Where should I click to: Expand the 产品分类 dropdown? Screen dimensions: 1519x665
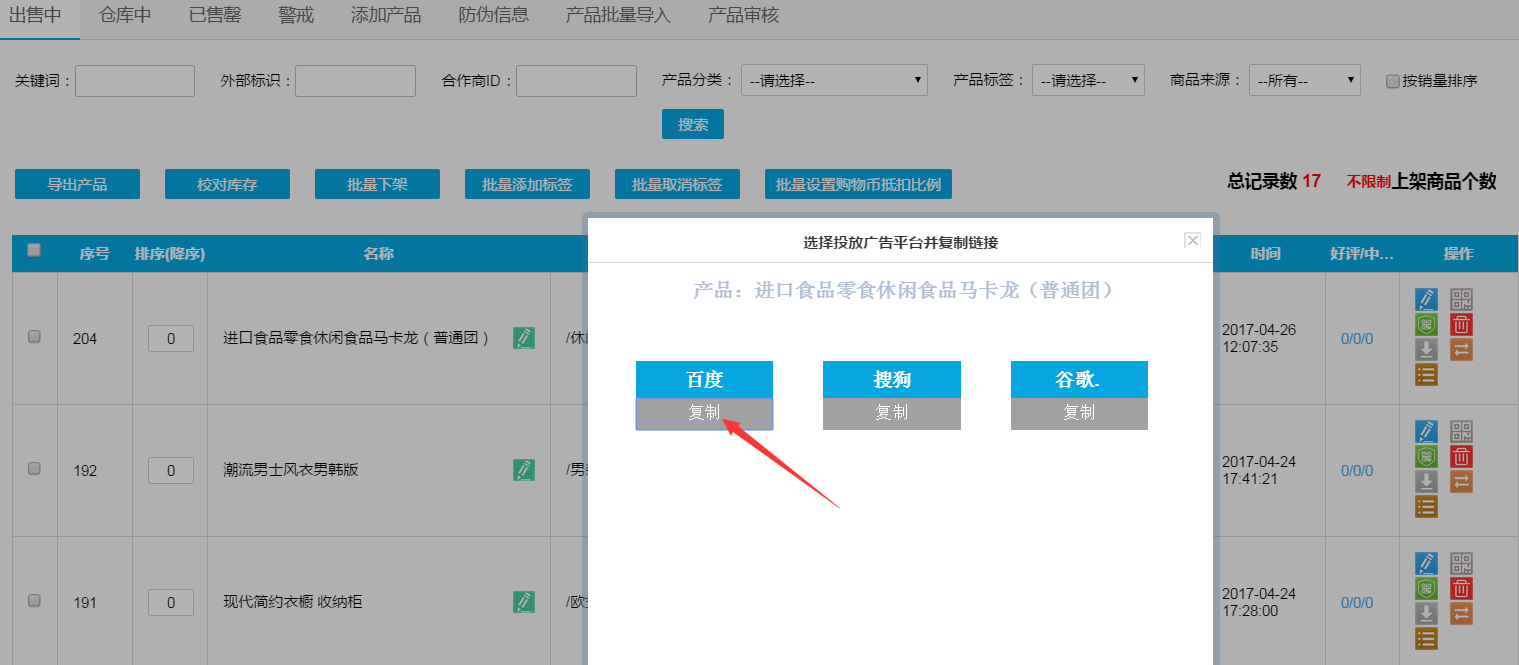click(834, 81)
